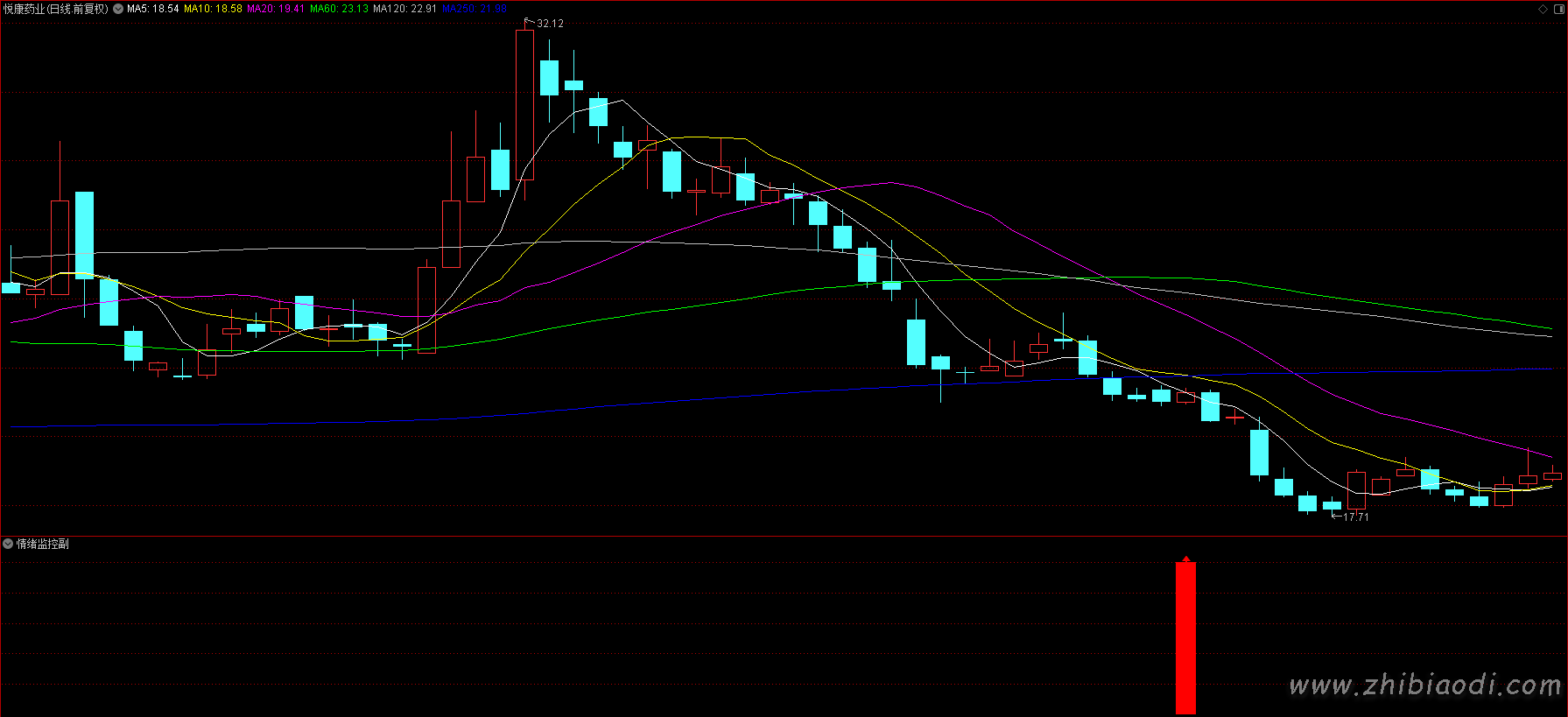Image resolution: width=1568 pixels, height=717 pixels.
Task: Choose the green MA60 value label
Action: [339, 9]
